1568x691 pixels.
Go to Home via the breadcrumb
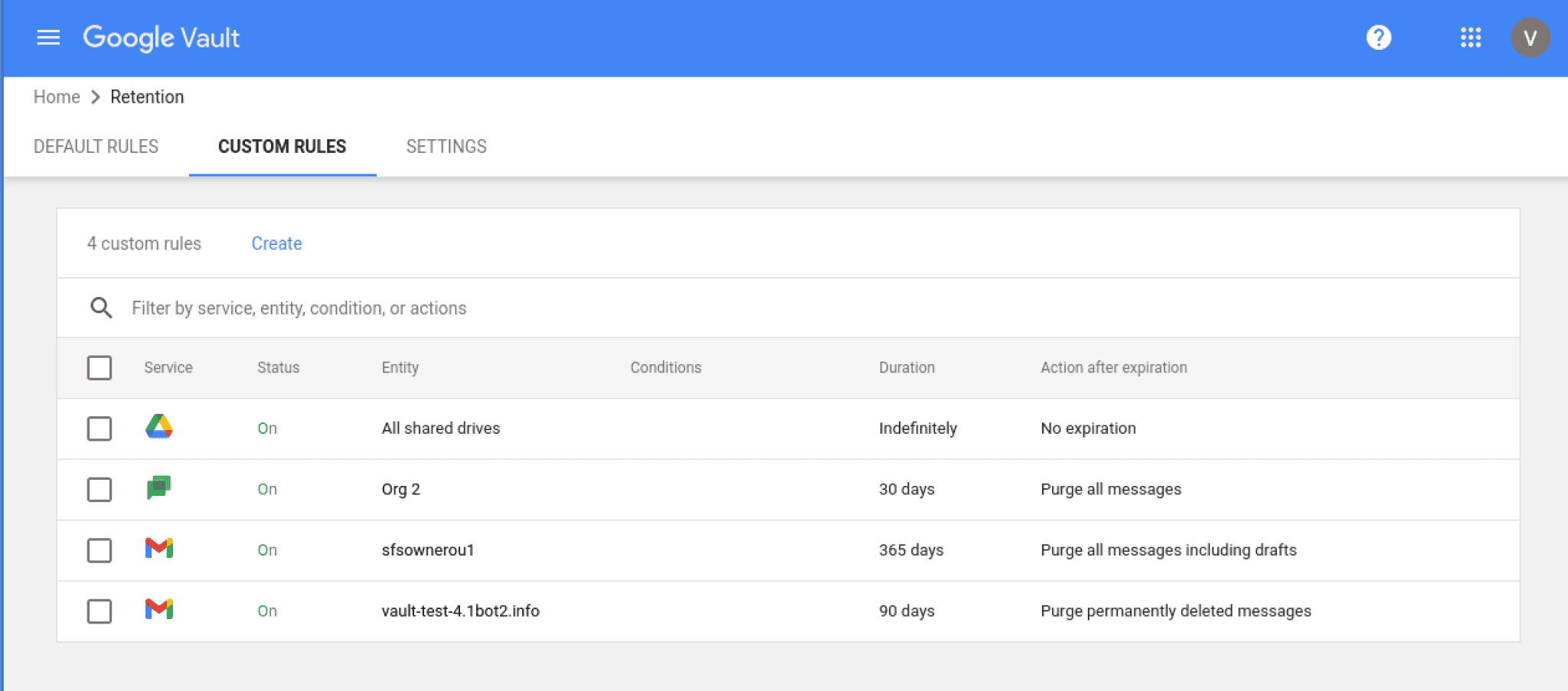coord(56,96)
